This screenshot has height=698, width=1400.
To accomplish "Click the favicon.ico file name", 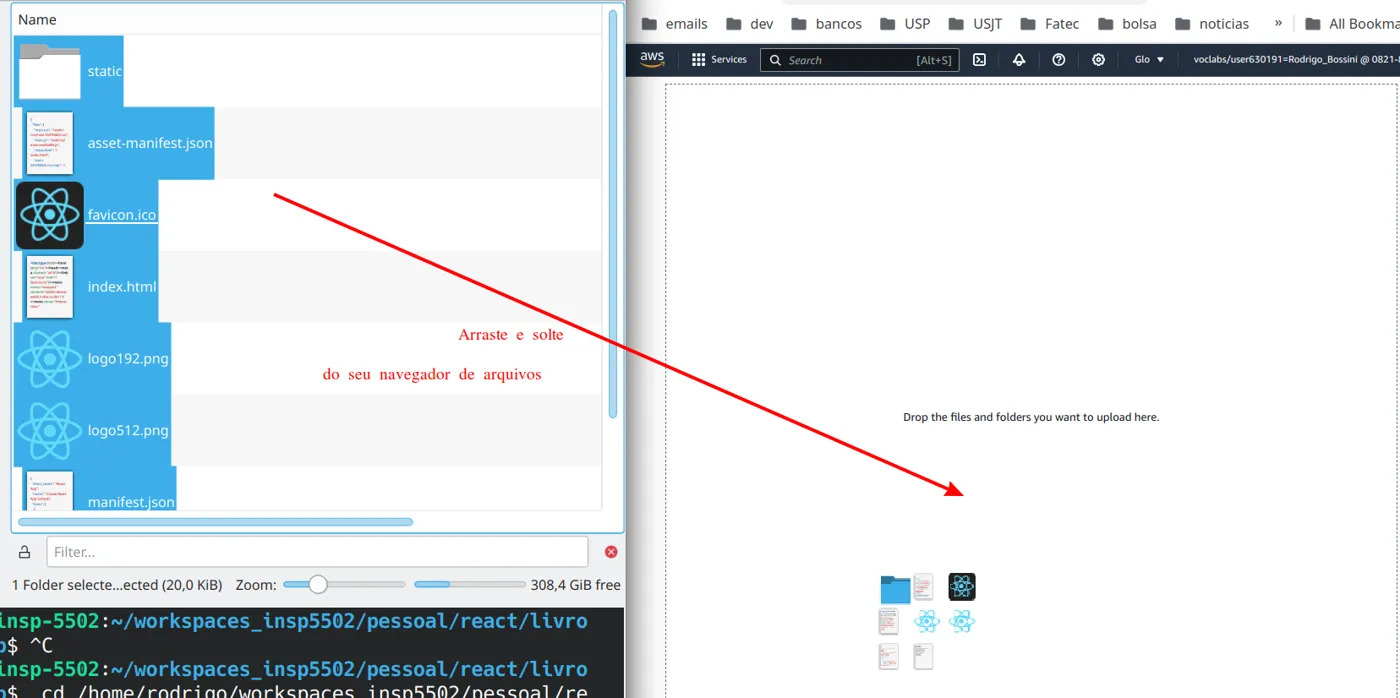I will pos(122,215).
